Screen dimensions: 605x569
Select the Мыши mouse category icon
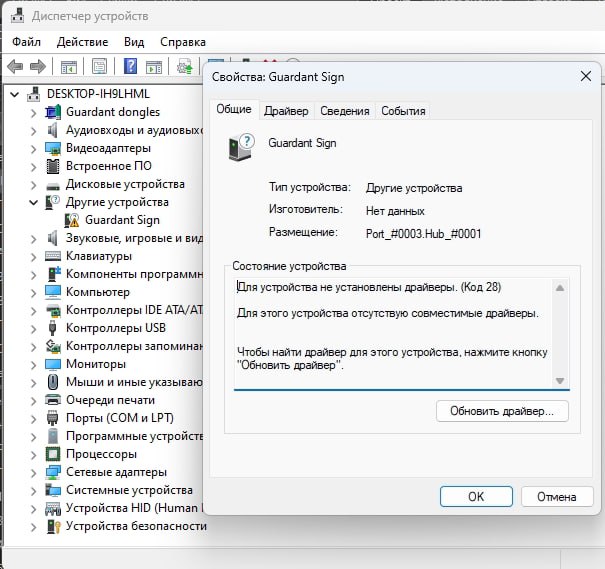tap(53, 382)
